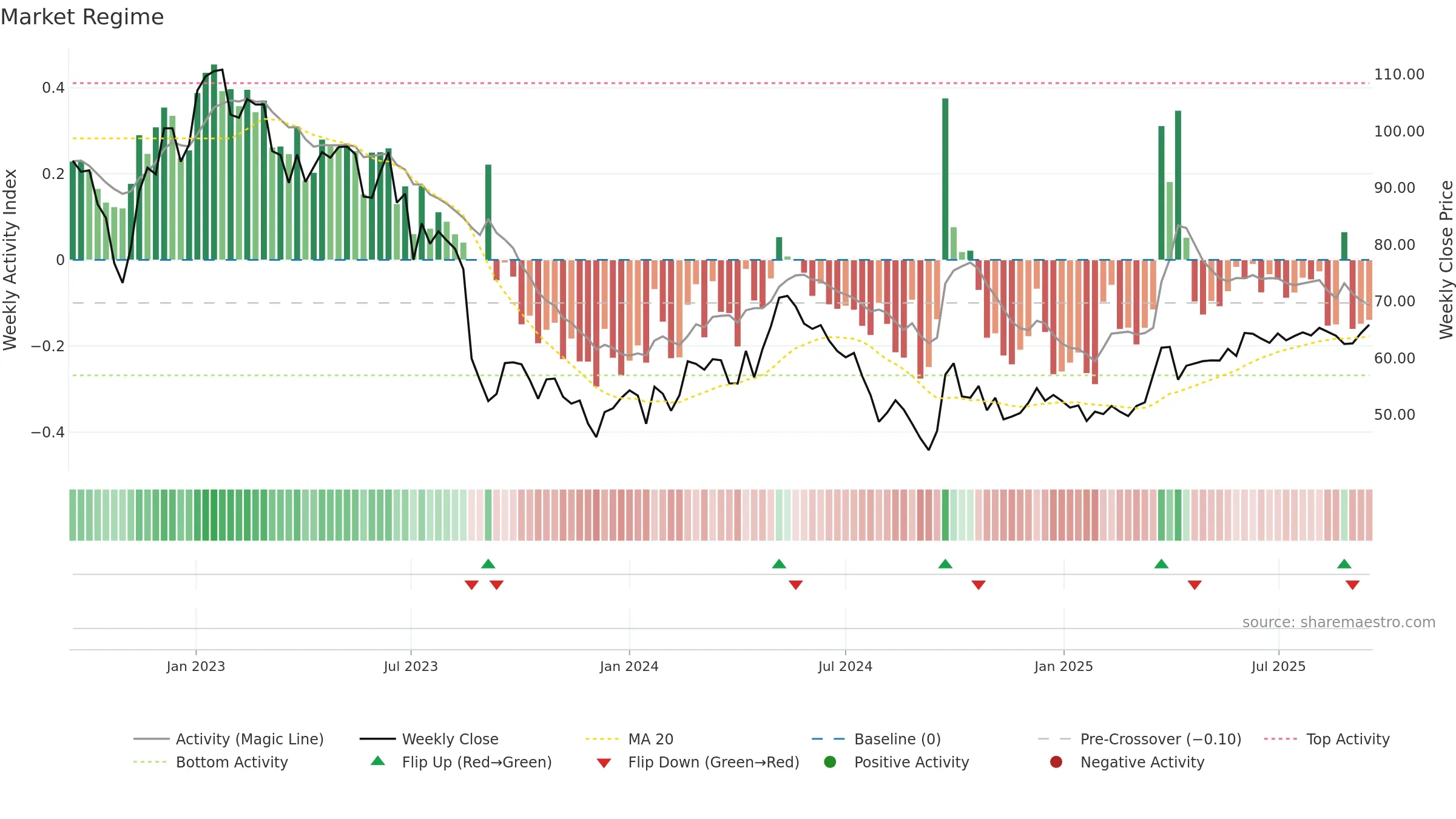Select the tallest green activity bar after Jul 2024

pos(945,179)
